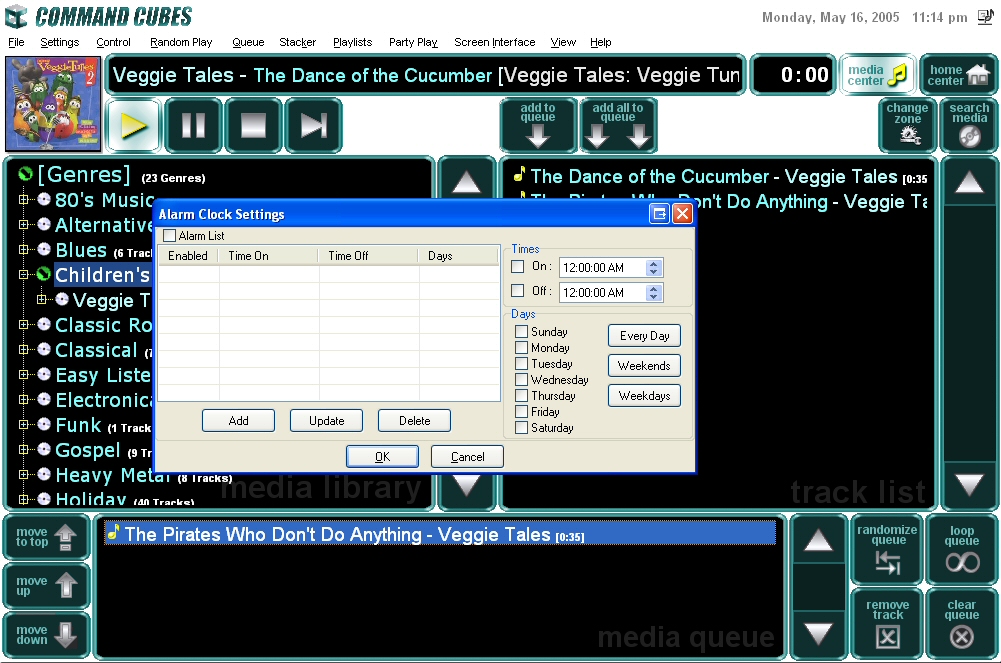Click the Stop playback button
Image resolution: width=1001 pixels, height=663 pixels.
253,125
